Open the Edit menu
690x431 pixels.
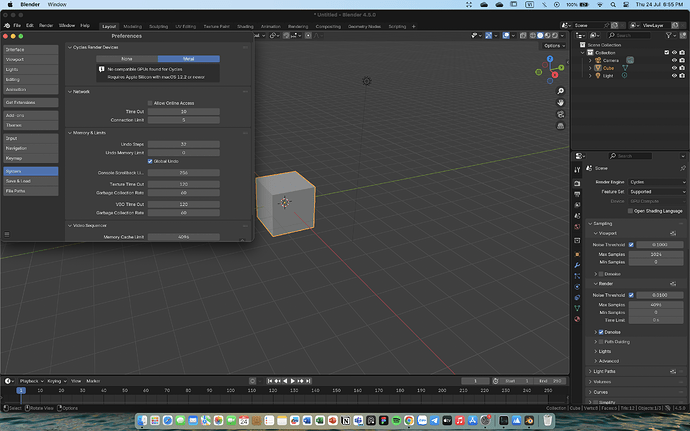click(x=29, y=26)
